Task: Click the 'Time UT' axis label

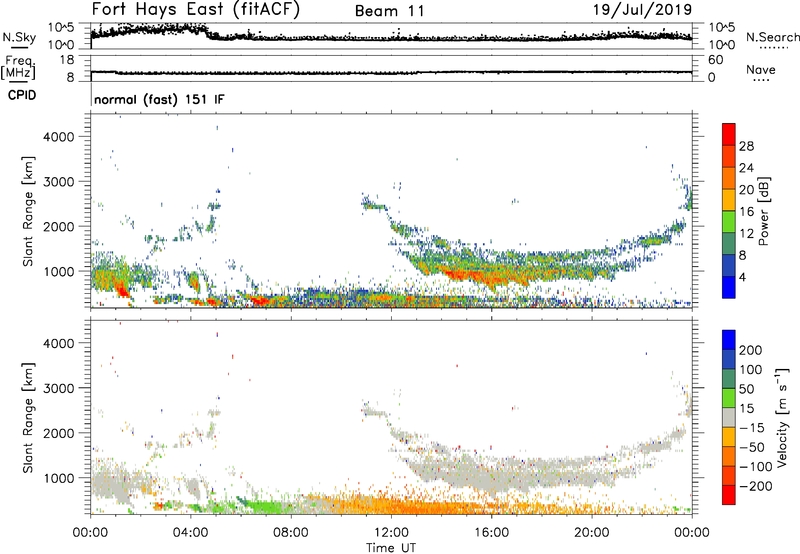Action: pyautogui.click(x=391, y=548)
